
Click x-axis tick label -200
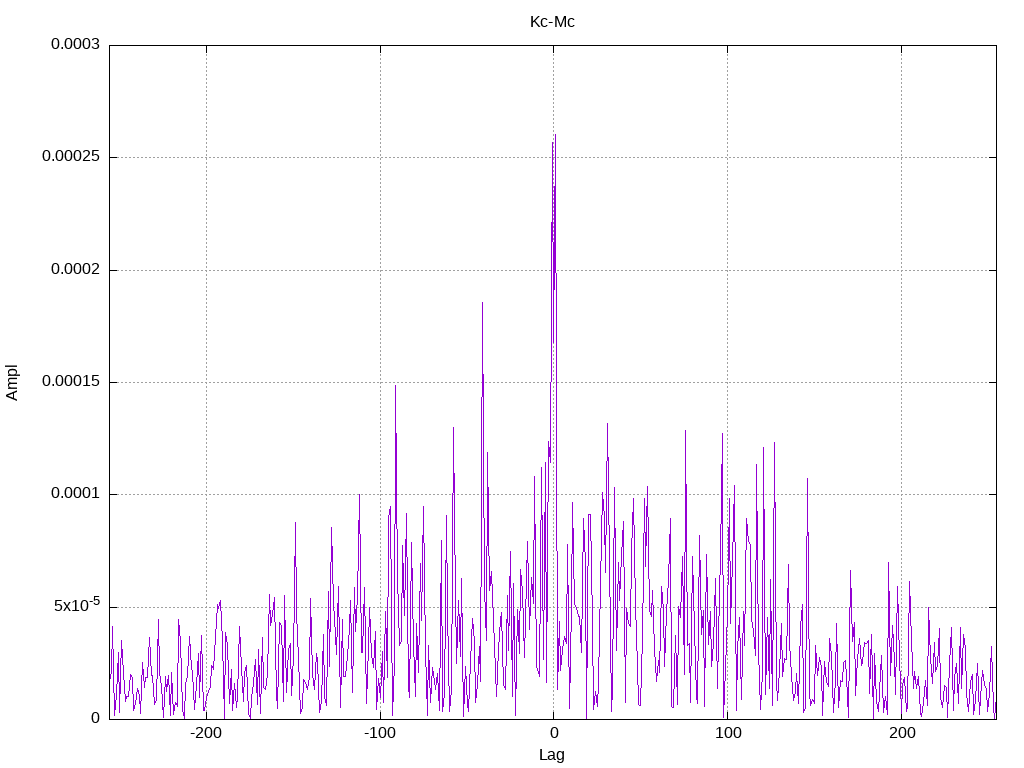pos(206,733)
